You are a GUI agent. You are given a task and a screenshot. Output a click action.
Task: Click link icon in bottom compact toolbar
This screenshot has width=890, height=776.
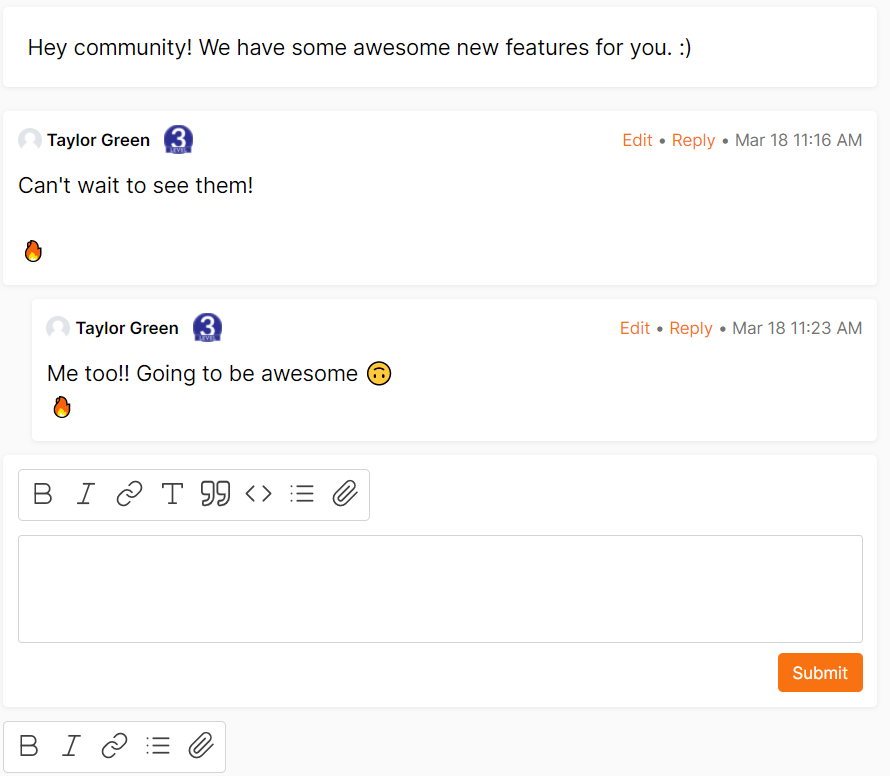(115, 746)
